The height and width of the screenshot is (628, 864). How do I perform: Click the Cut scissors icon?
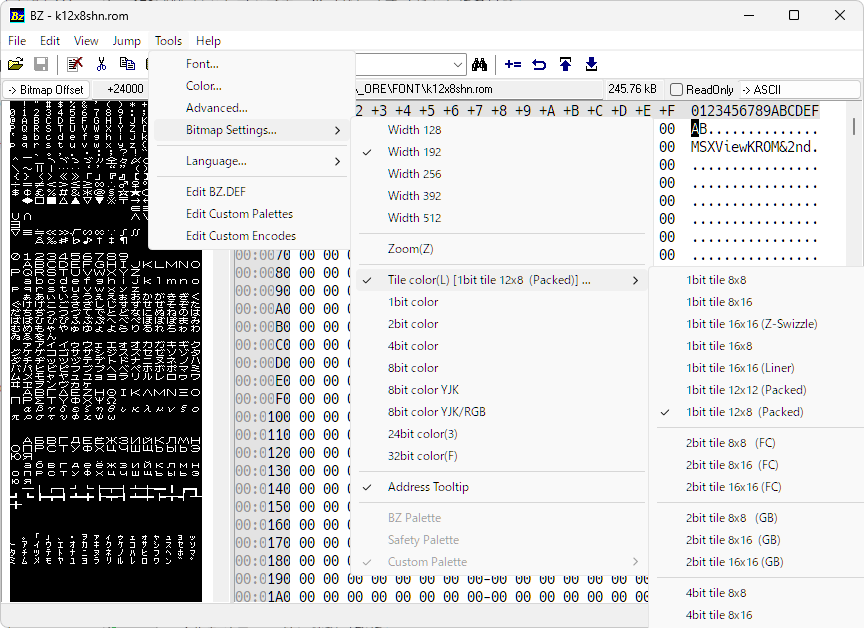coord(101,64)
